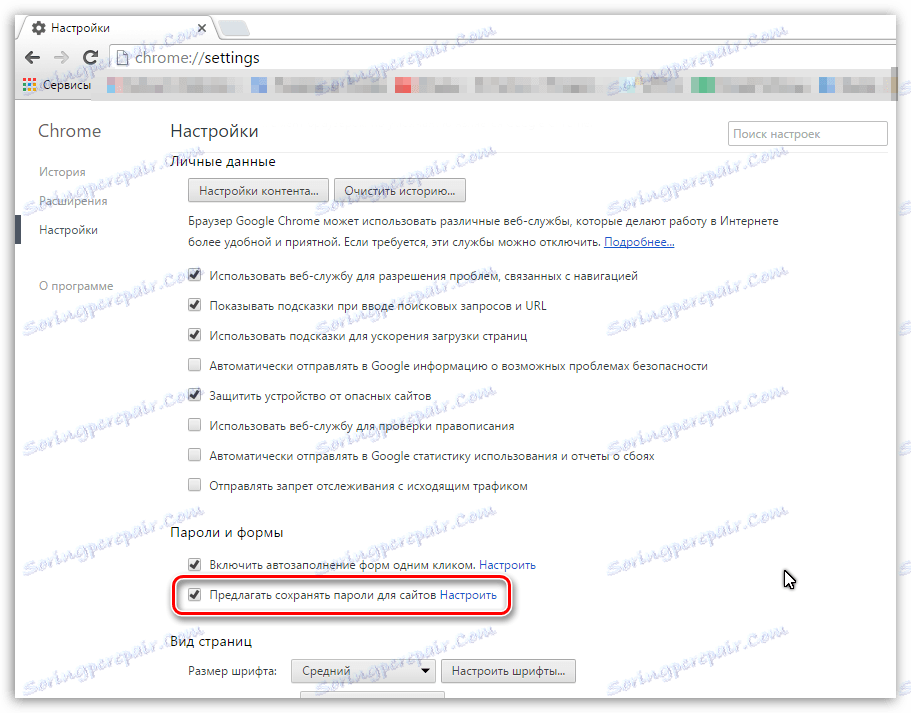
Task: Open О программе in the sidebar
Action: (x=76, y=286)
